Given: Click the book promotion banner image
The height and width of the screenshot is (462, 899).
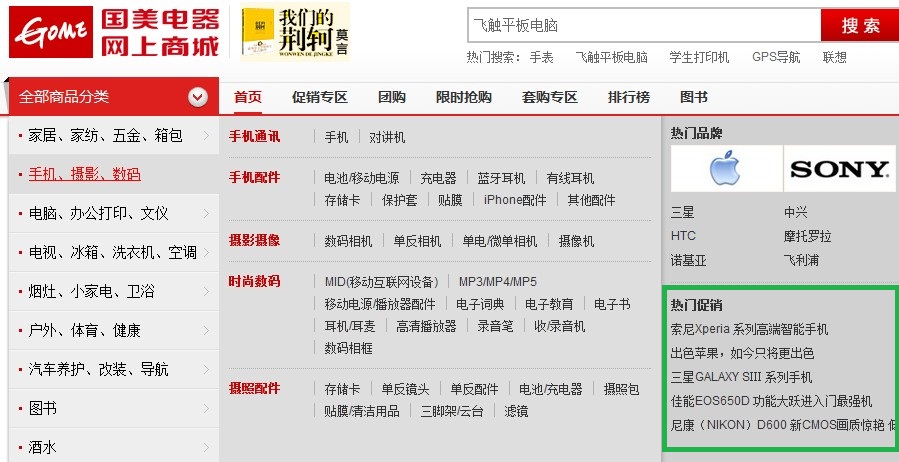Looking at the screenshot, I should tap(295, 32).
